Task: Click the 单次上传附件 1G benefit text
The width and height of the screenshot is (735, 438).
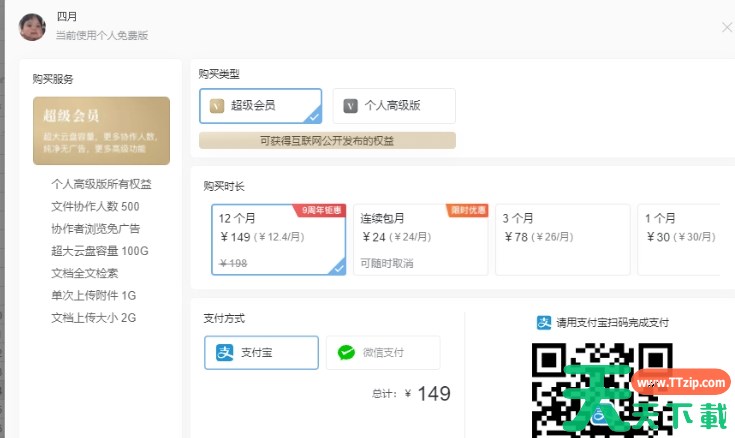Action: pyautogui.click(x=94, y=295)
